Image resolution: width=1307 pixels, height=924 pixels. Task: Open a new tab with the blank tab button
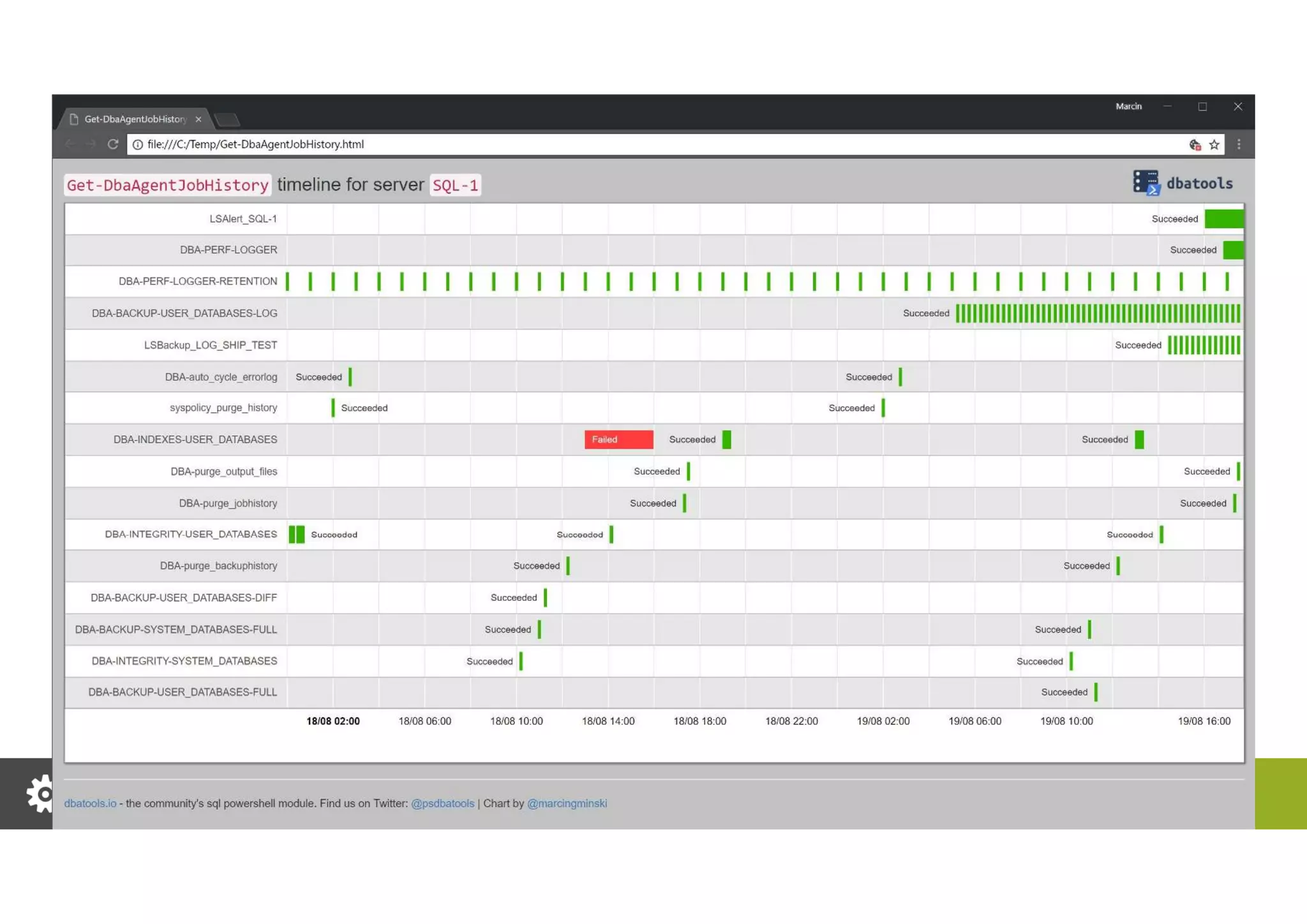click(227, 119)
